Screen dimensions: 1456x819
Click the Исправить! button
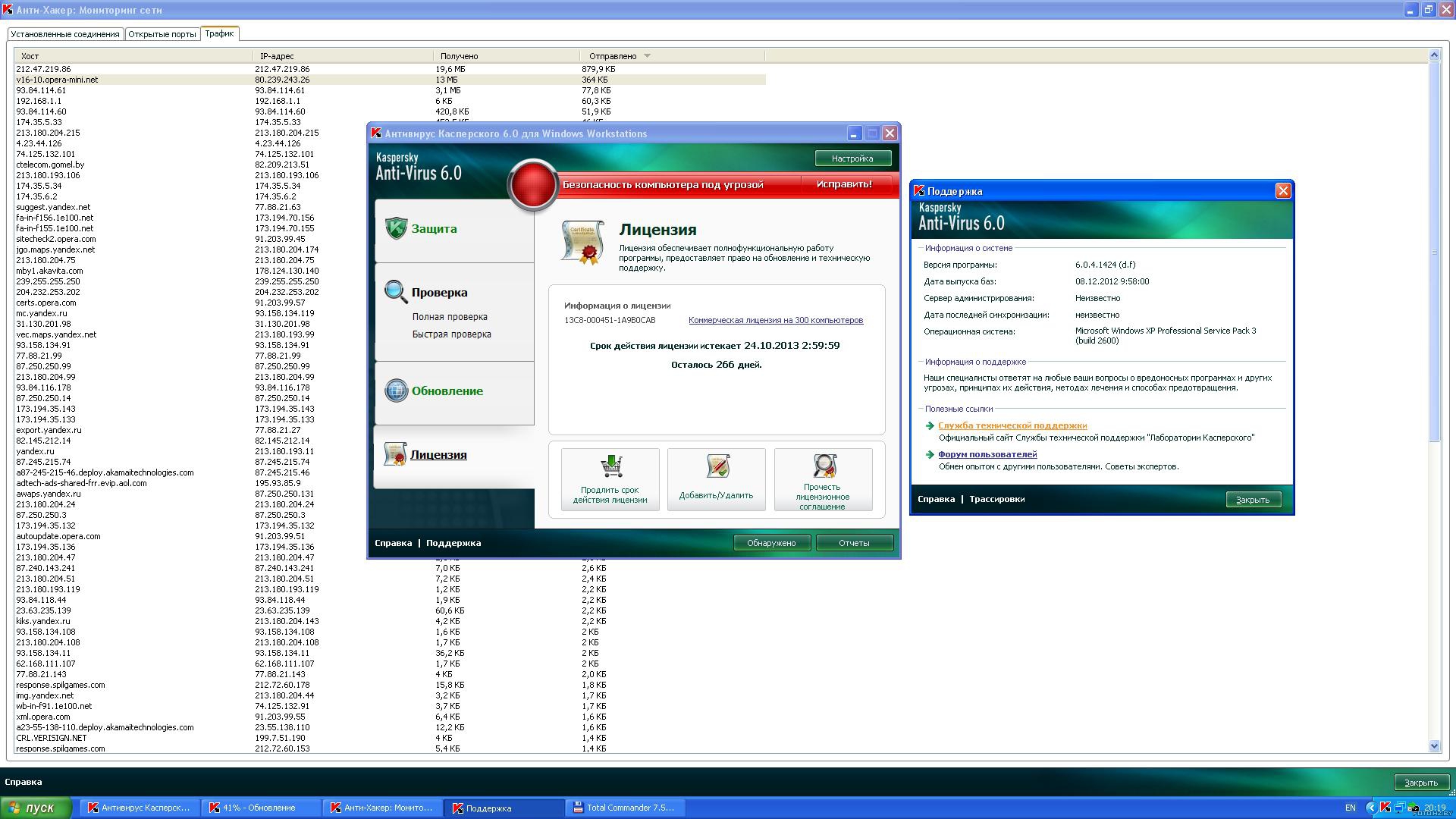point(845,184)
